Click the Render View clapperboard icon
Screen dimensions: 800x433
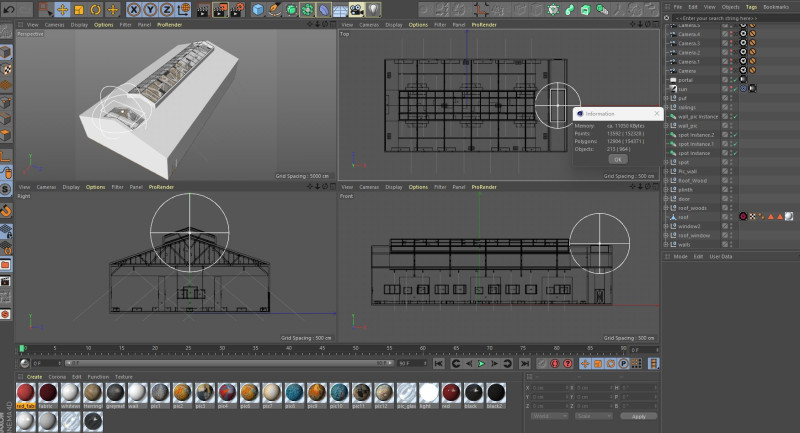tap(203, 9)
